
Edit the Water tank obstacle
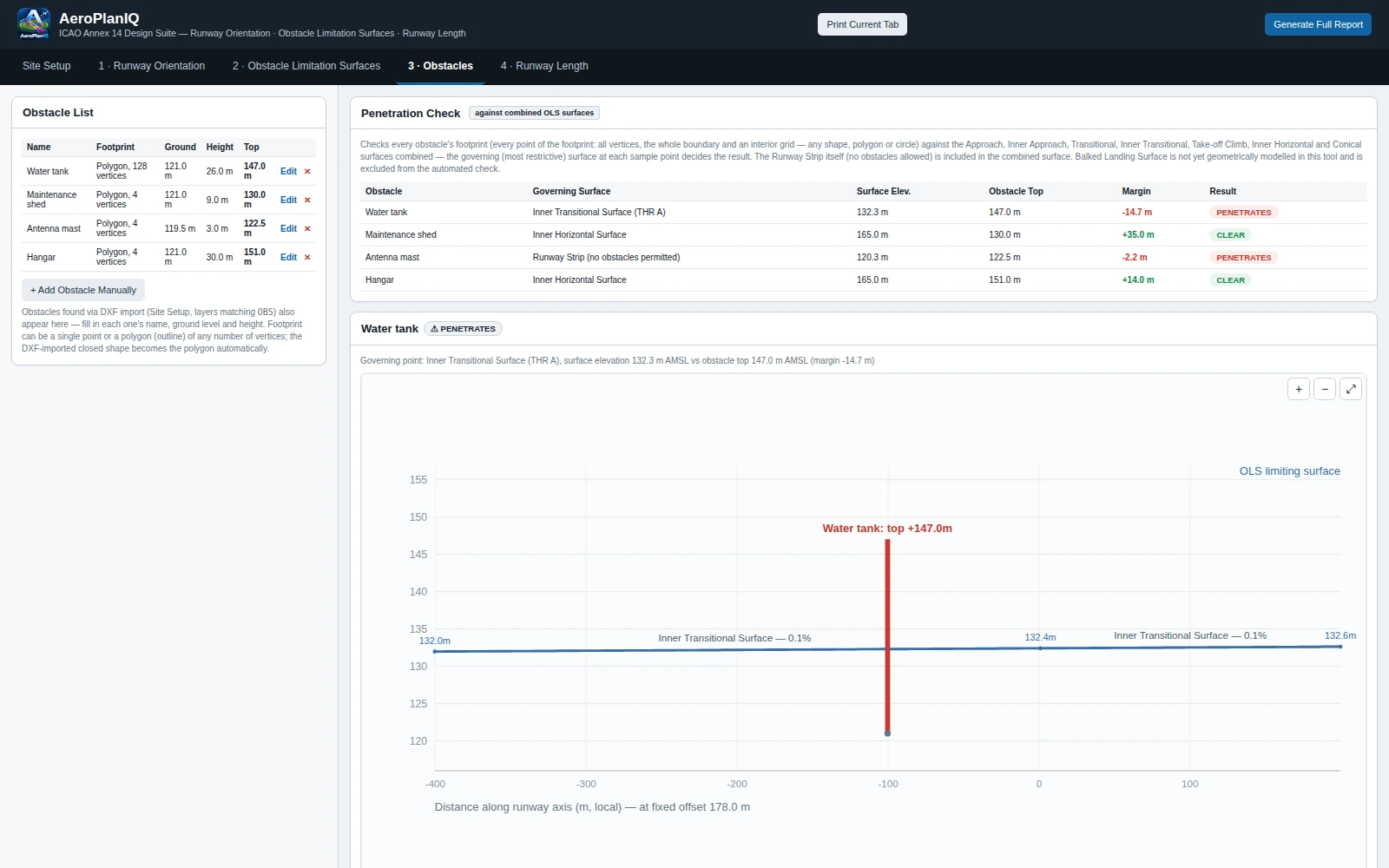click(x=288, y=172)
